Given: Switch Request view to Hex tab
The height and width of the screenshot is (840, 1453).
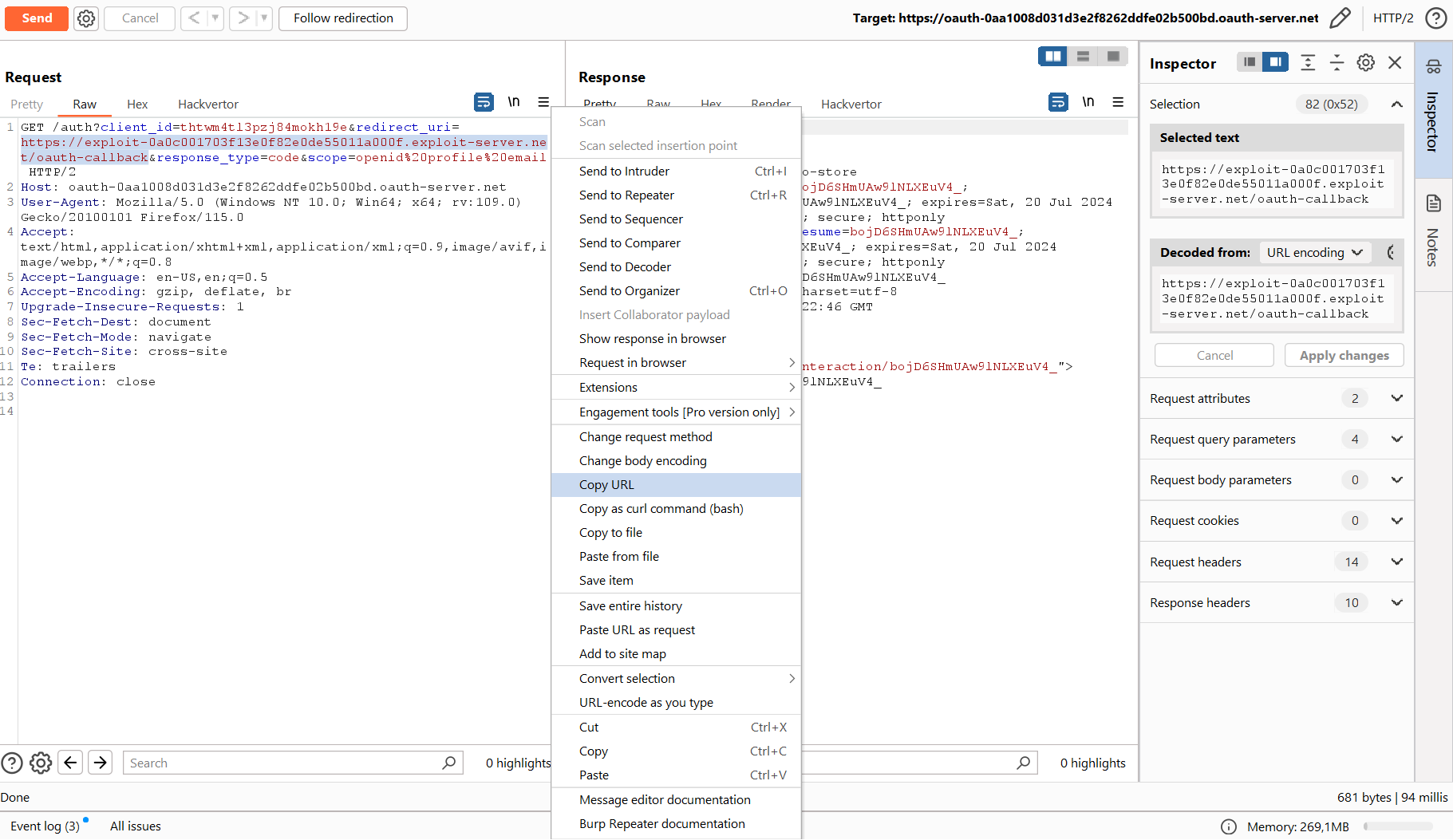Looking at the screenshot, I should [x=137, y=105].
